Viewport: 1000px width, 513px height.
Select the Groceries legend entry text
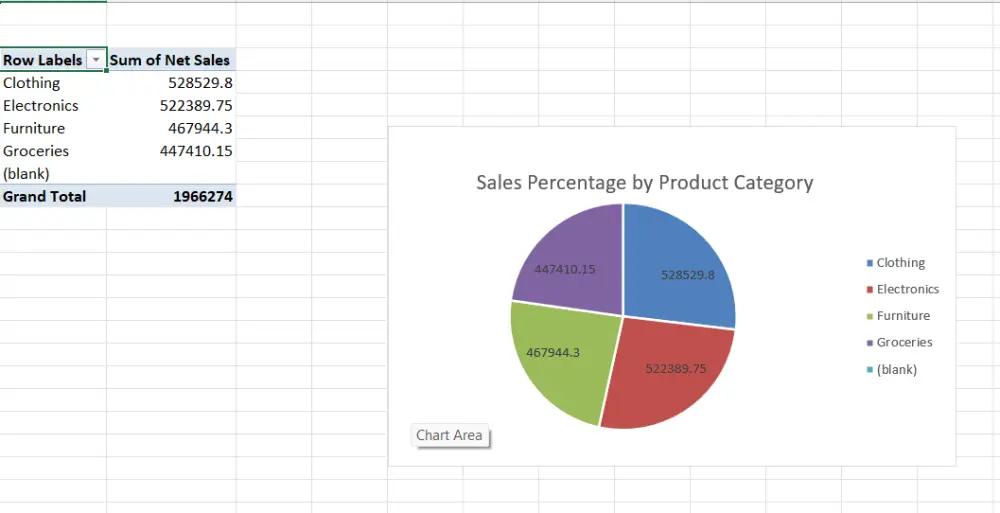[904, 342]
